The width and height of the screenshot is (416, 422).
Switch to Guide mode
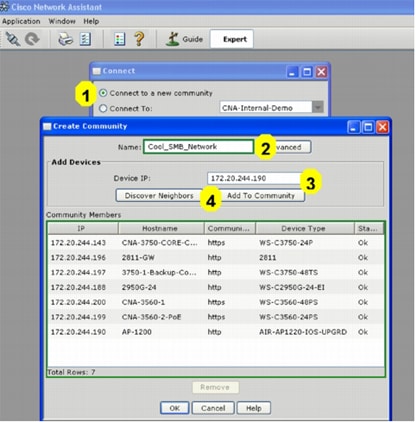[x=184, y=39]
